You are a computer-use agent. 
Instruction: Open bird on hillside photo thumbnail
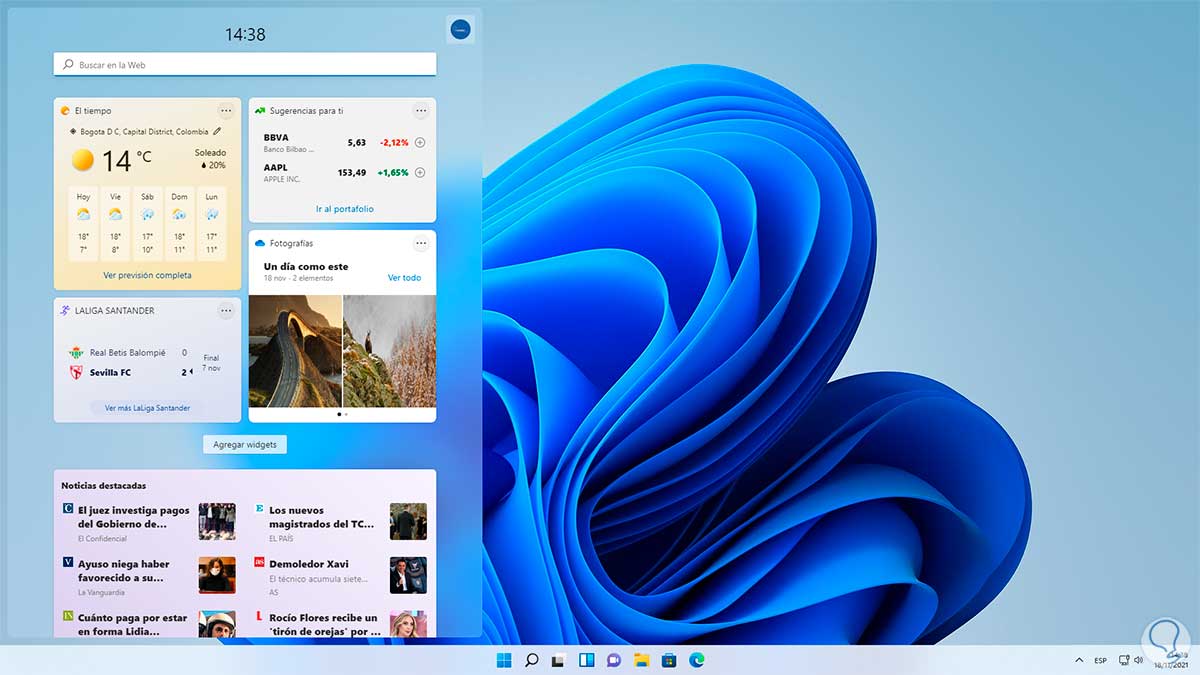(x=389, y=351)
